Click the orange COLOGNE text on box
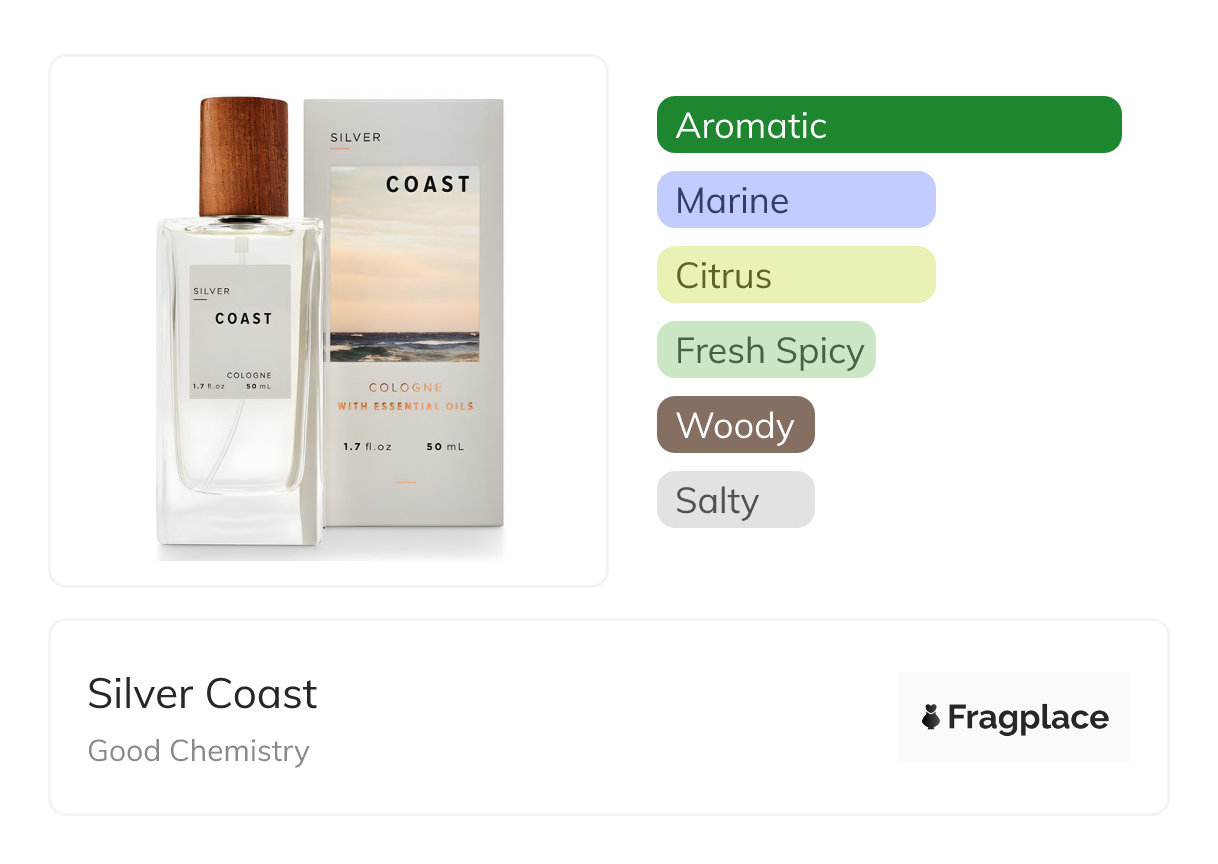This screenshot has width=1218, height=864. coord(405,388)
